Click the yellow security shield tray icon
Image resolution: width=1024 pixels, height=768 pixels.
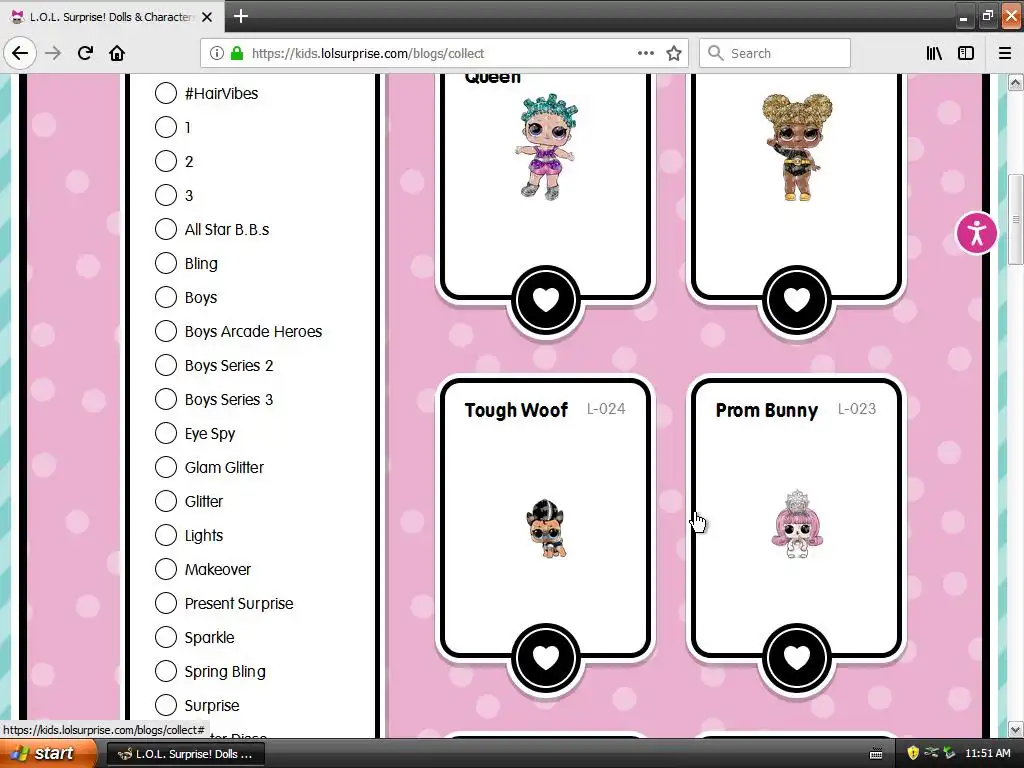point(913,754)
